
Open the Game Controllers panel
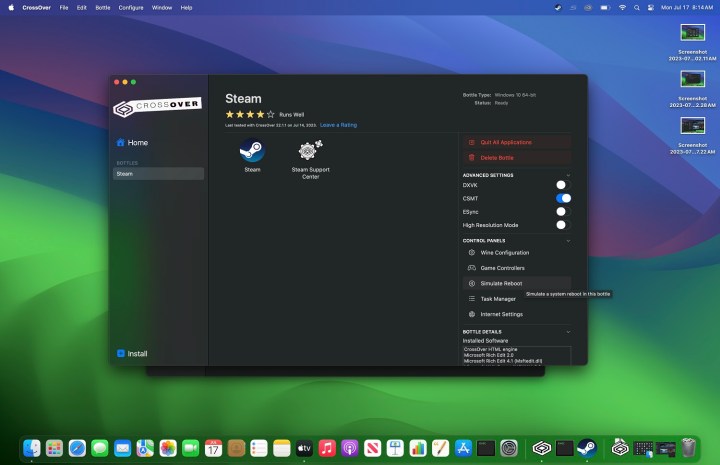[517, 268]
